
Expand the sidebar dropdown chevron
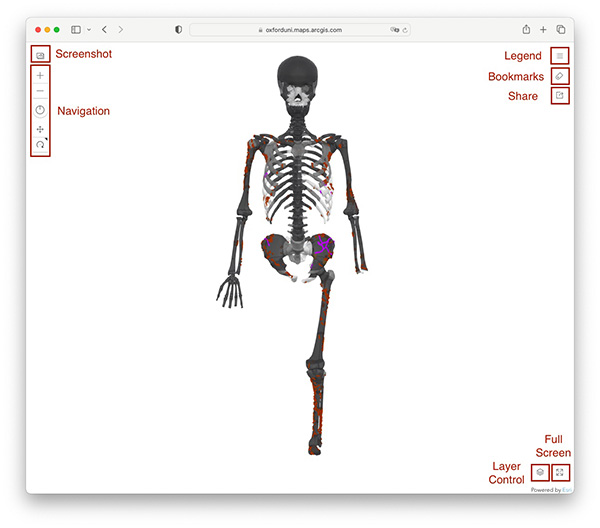[89, 29]
